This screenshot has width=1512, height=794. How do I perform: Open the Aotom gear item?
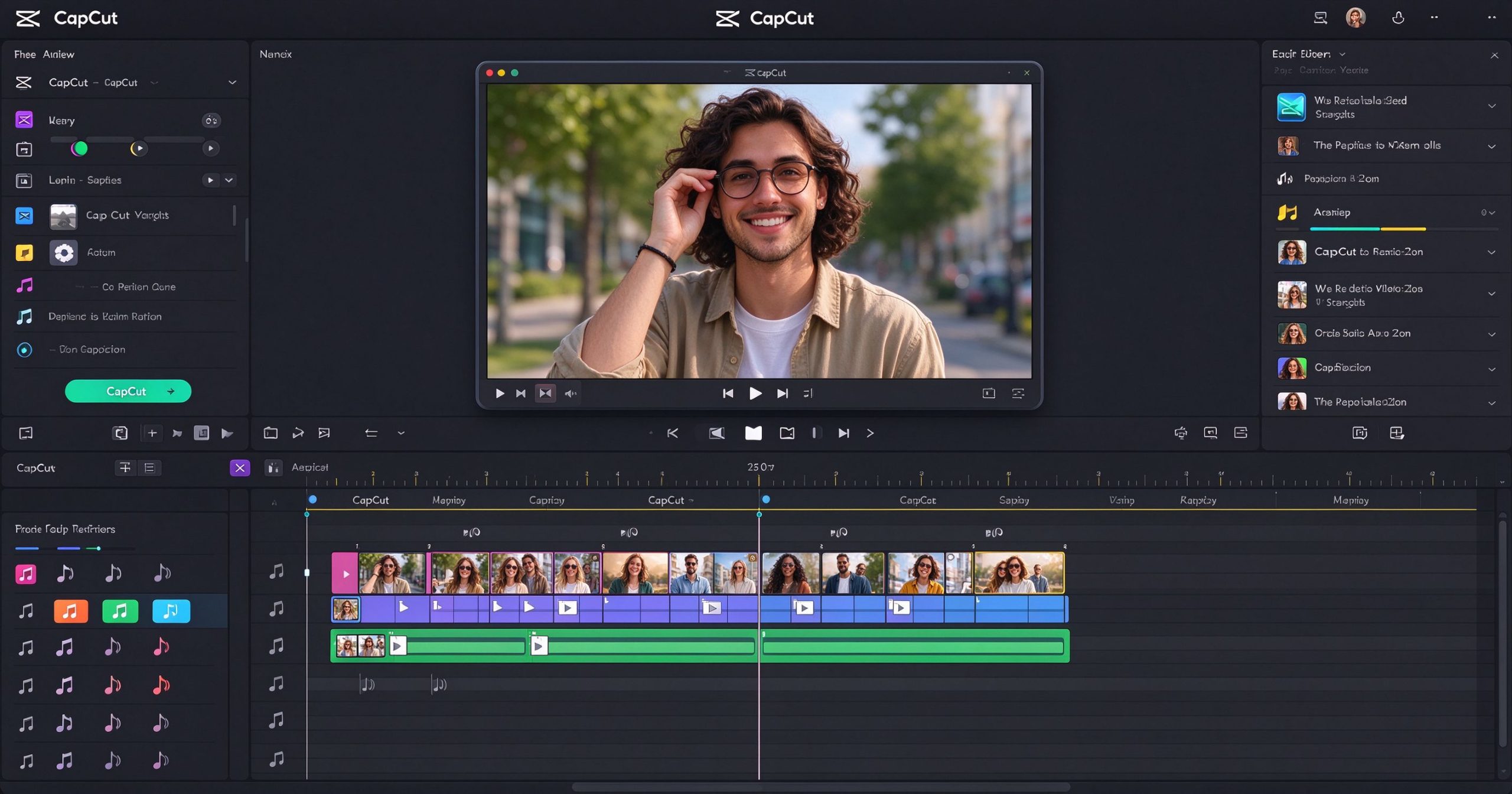click(x=63, y=253)
